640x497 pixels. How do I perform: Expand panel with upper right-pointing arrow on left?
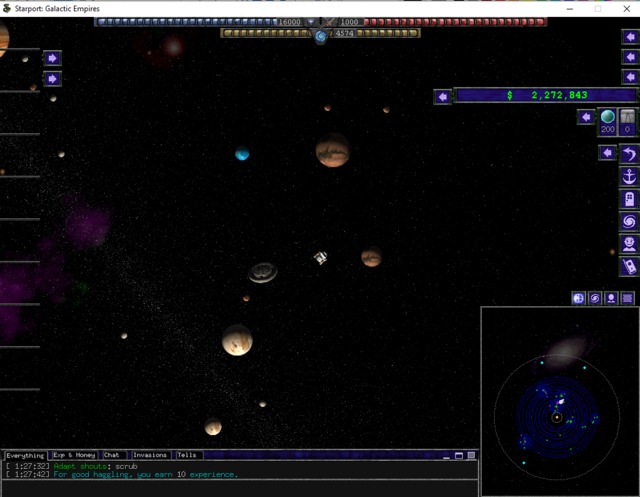(52, 58)
